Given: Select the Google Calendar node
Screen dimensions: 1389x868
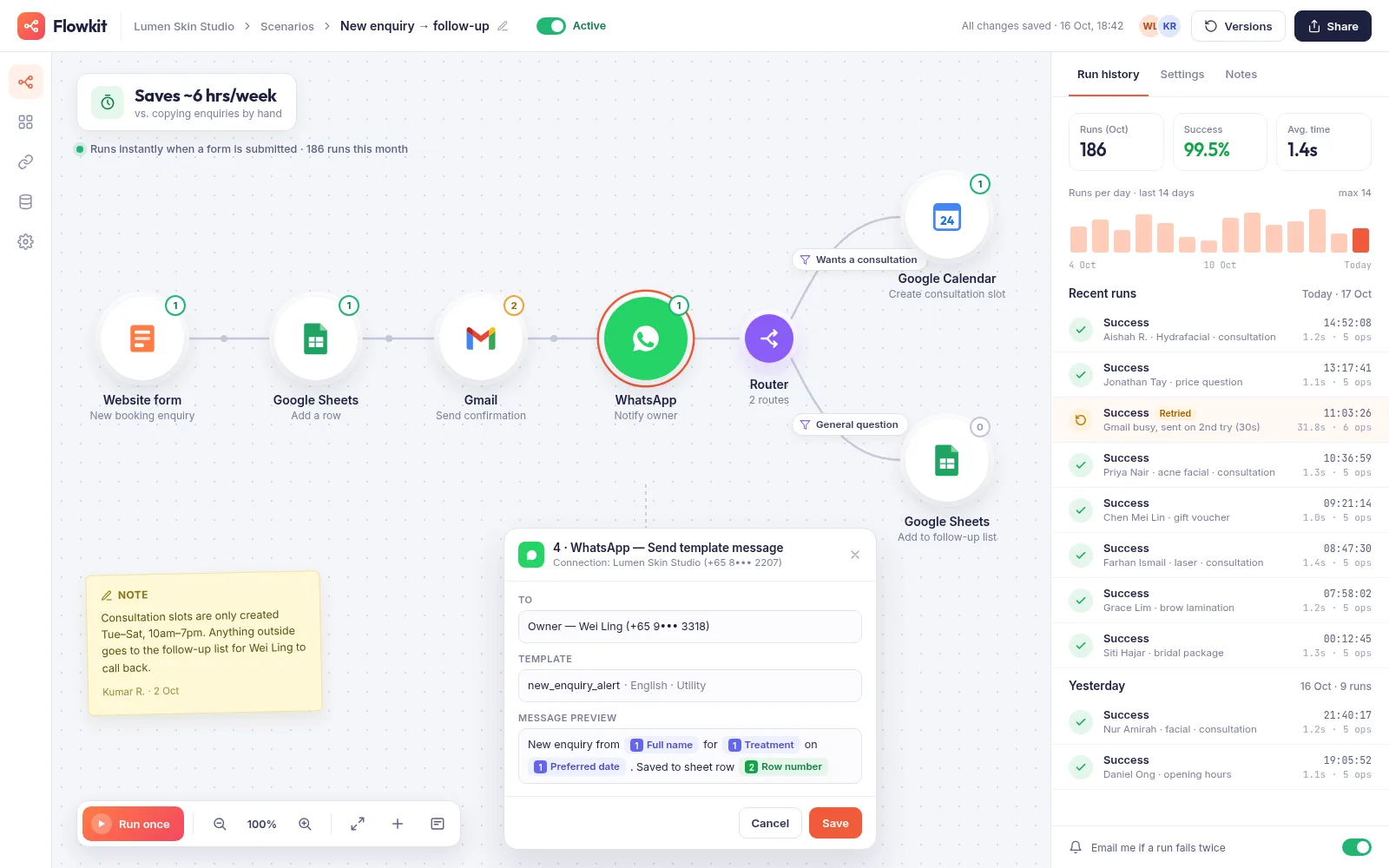Looking at the screenshot, I should pos(947,217).
